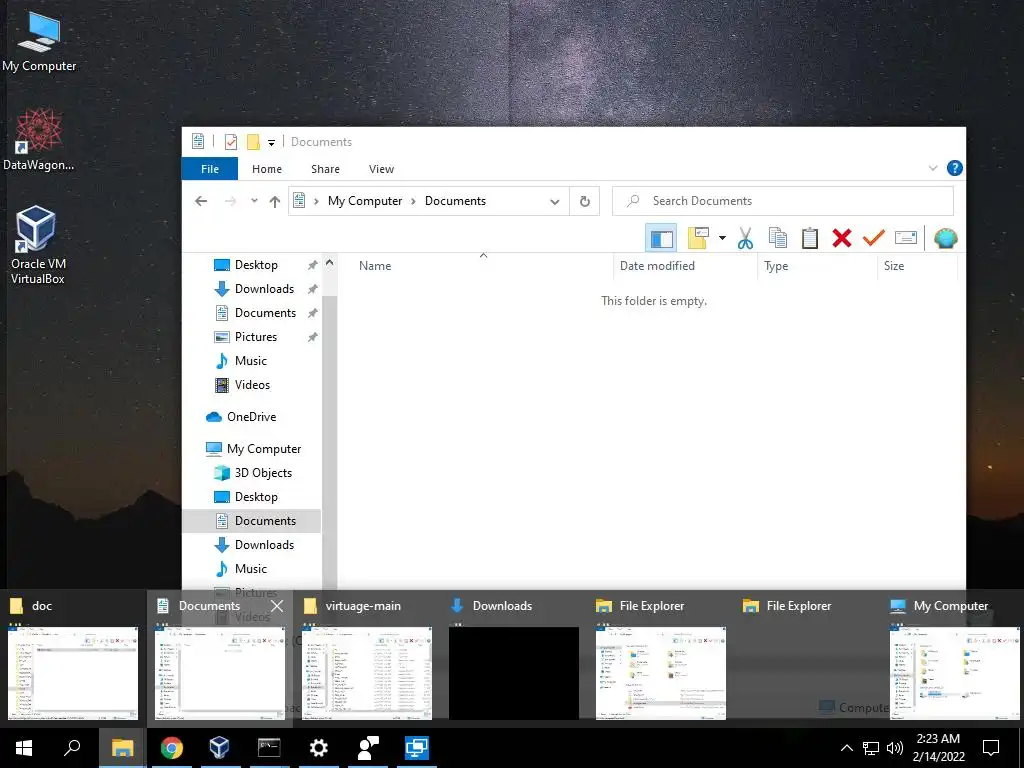Sort by the Type column header

[776, 266]
